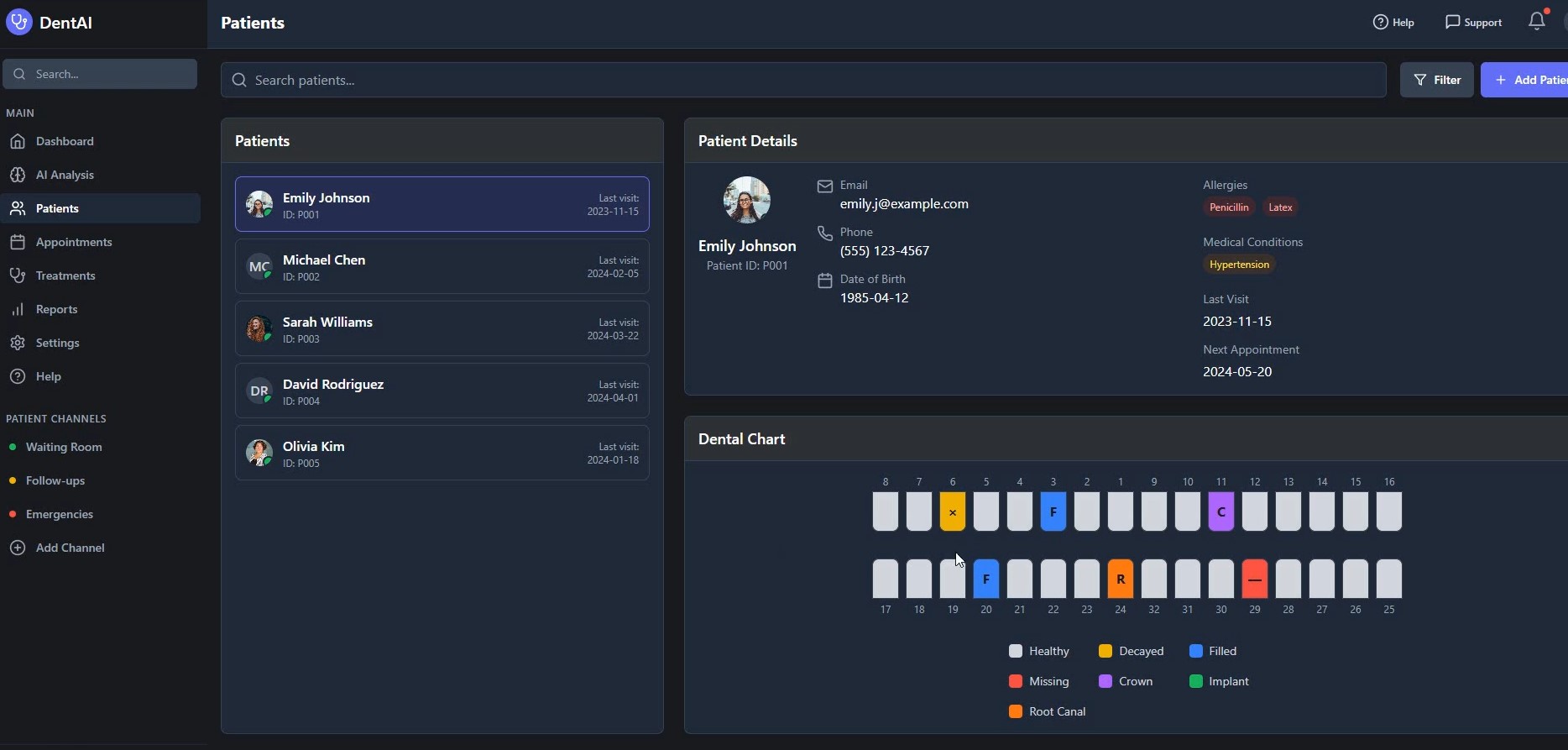1568x750 pixels.
Task: Click the Help button in top bar
Action: (1393, 22)
